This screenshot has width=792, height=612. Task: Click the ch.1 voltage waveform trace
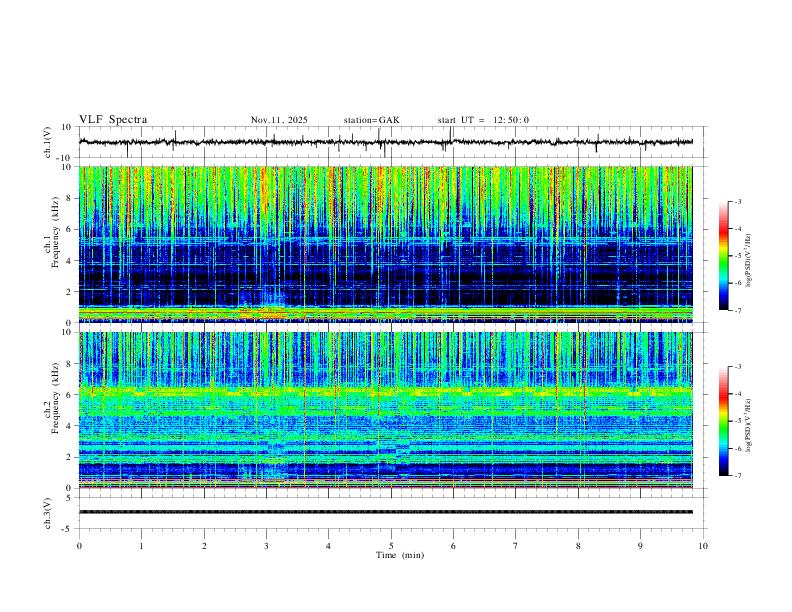(x=386, y=142)
